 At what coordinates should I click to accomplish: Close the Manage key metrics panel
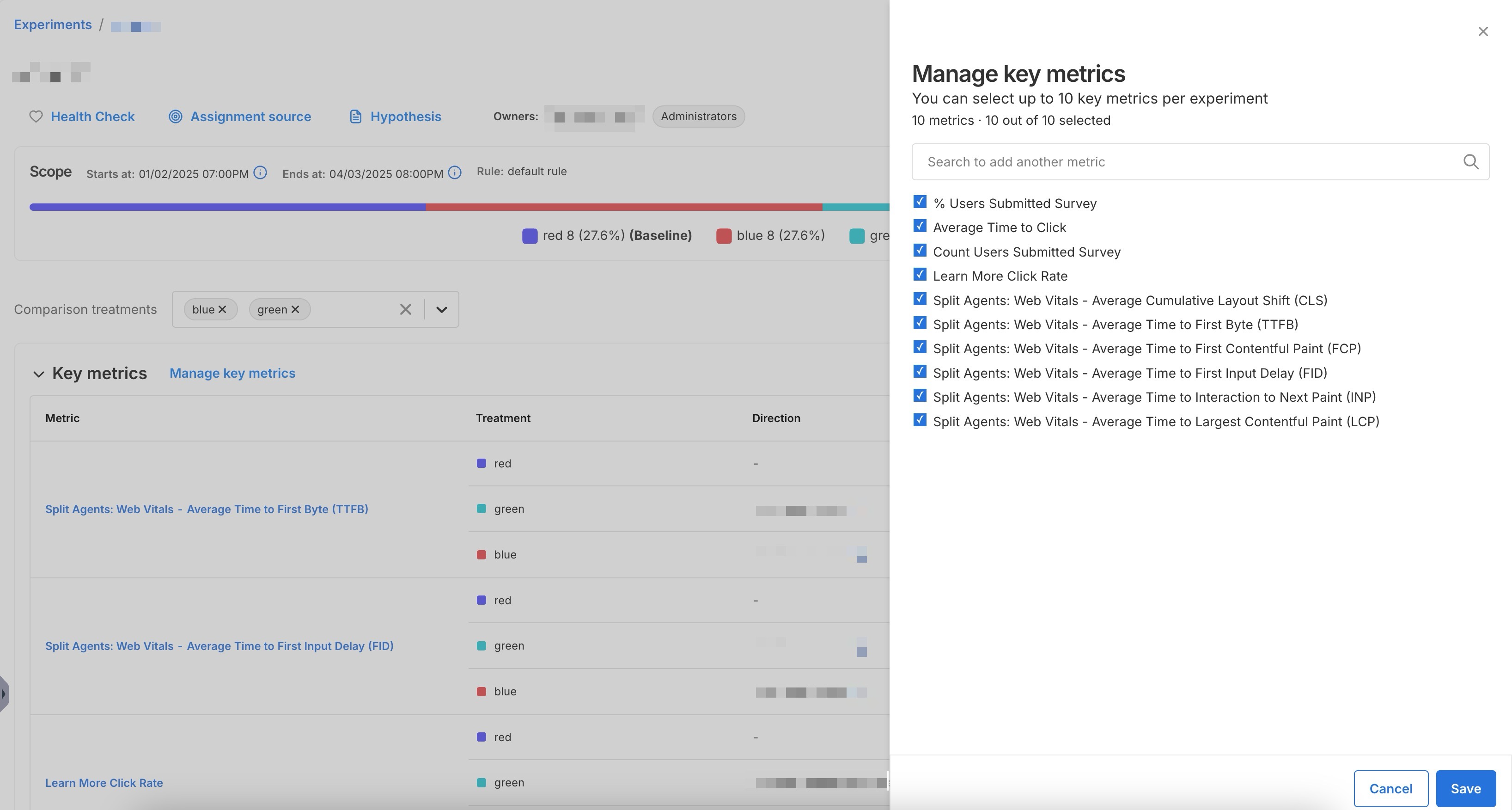click(1483, 31)
